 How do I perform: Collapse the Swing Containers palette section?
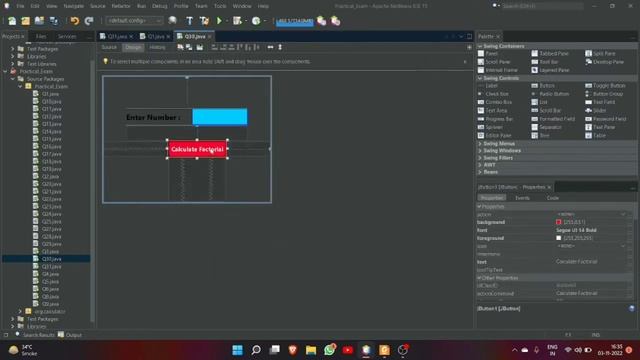[x=480, y=46]
